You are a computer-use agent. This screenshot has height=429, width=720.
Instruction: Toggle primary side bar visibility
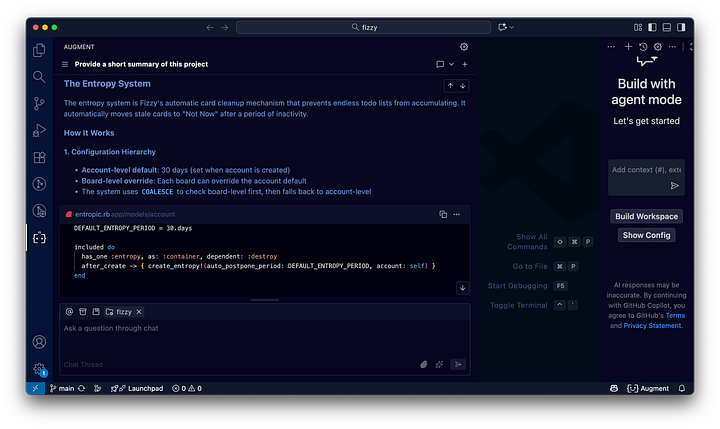[x=652, y=28]
